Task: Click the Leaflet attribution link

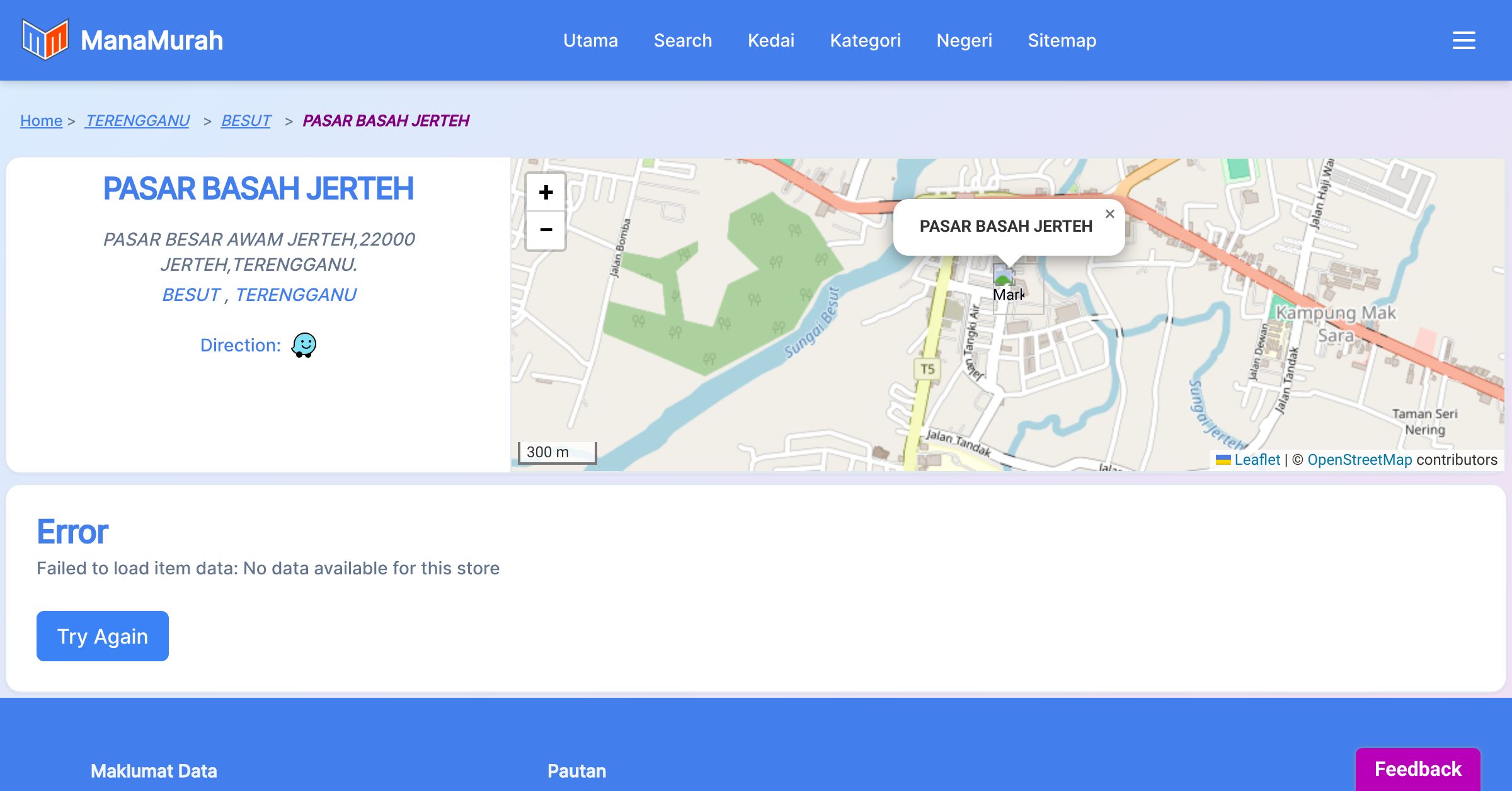Action: pos(1256,460)
